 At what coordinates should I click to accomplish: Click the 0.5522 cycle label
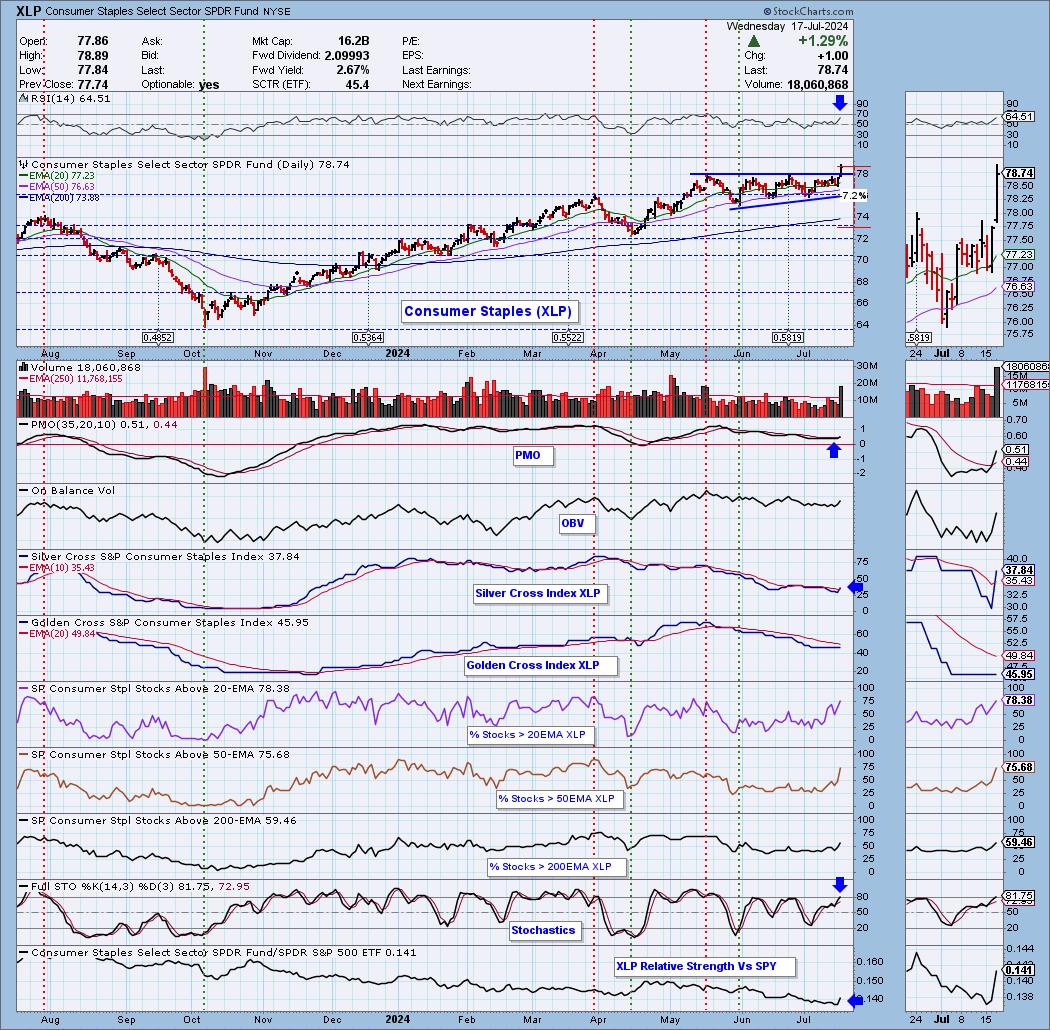567,338
